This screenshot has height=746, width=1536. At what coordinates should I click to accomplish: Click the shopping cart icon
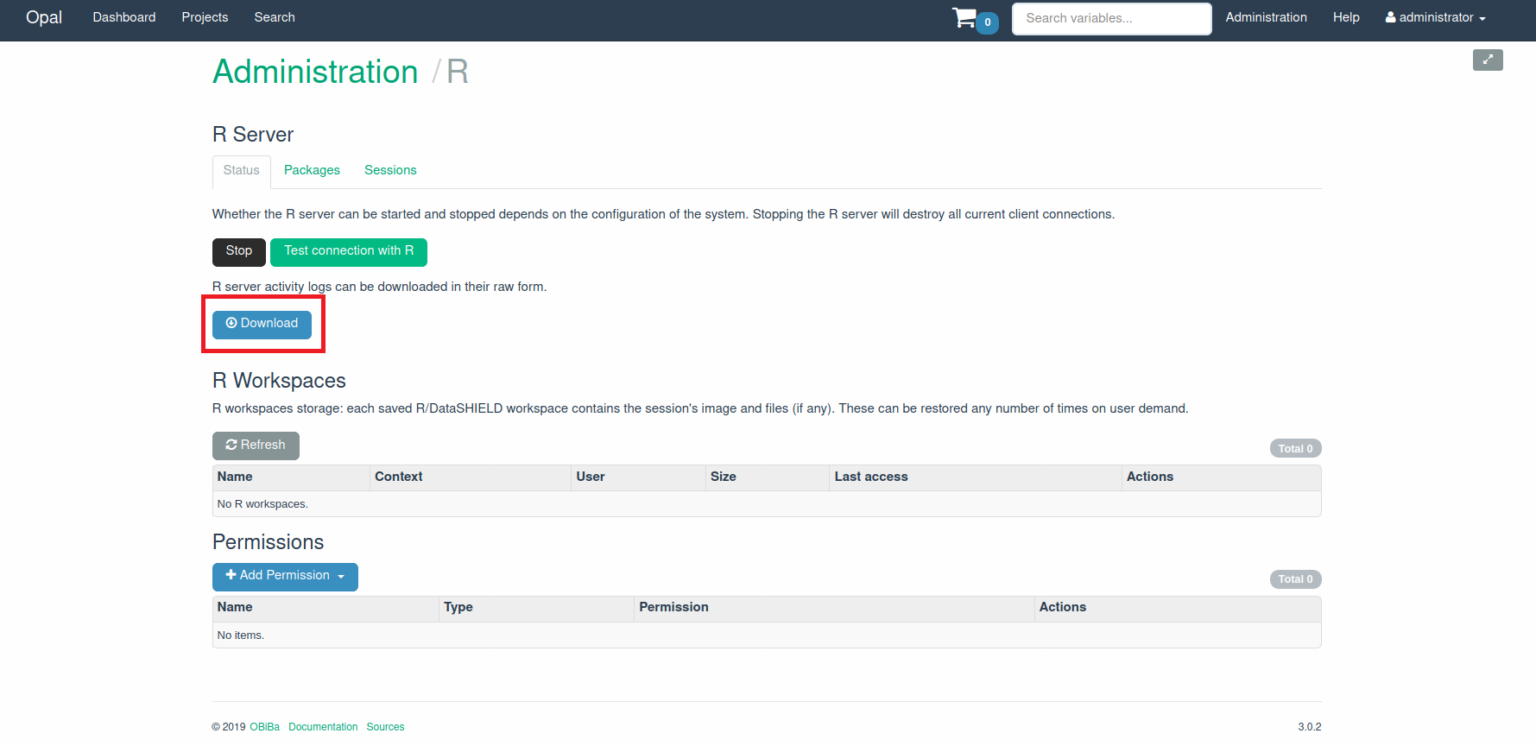coord(963,18)
